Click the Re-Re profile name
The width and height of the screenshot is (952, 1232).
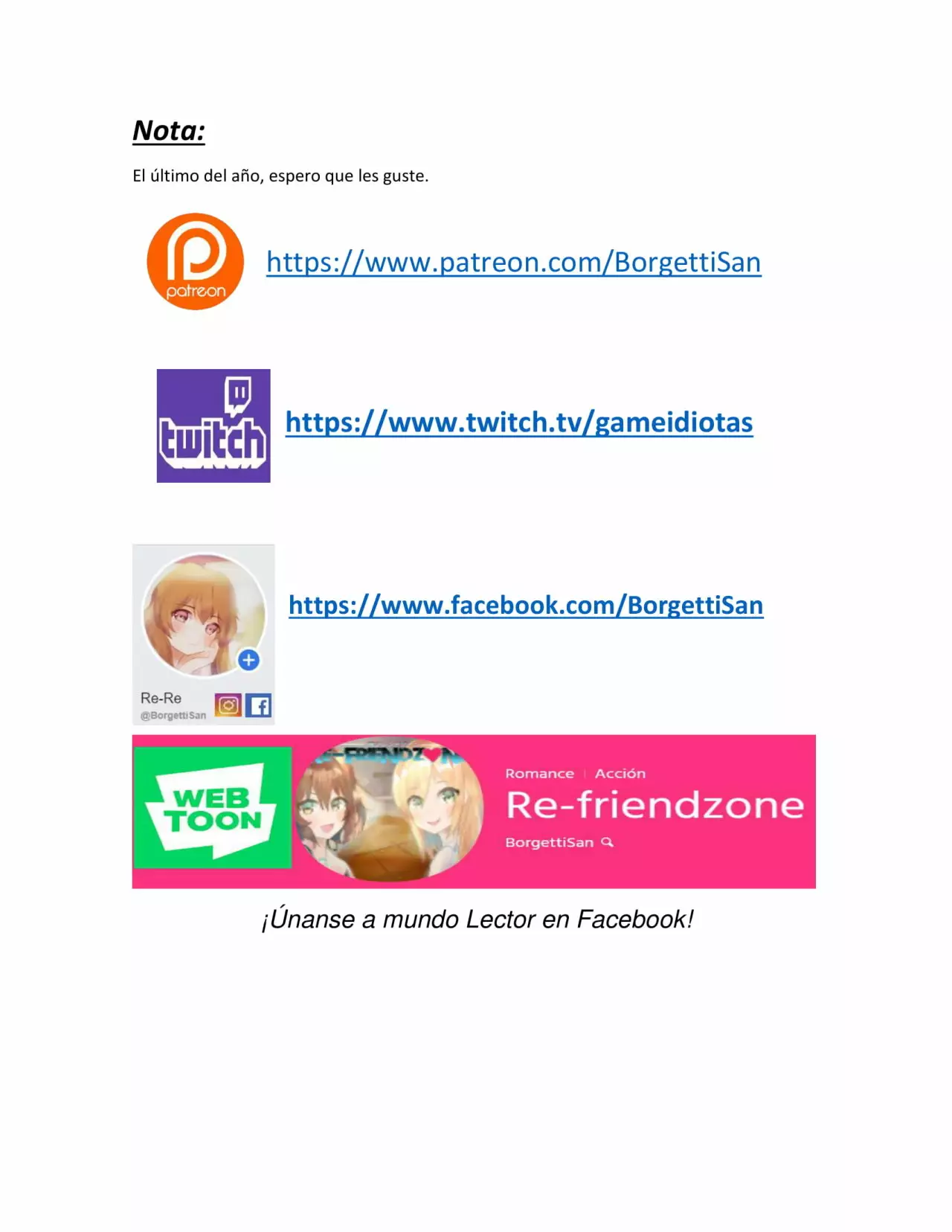pyautogui.click(x=161, y=698)
